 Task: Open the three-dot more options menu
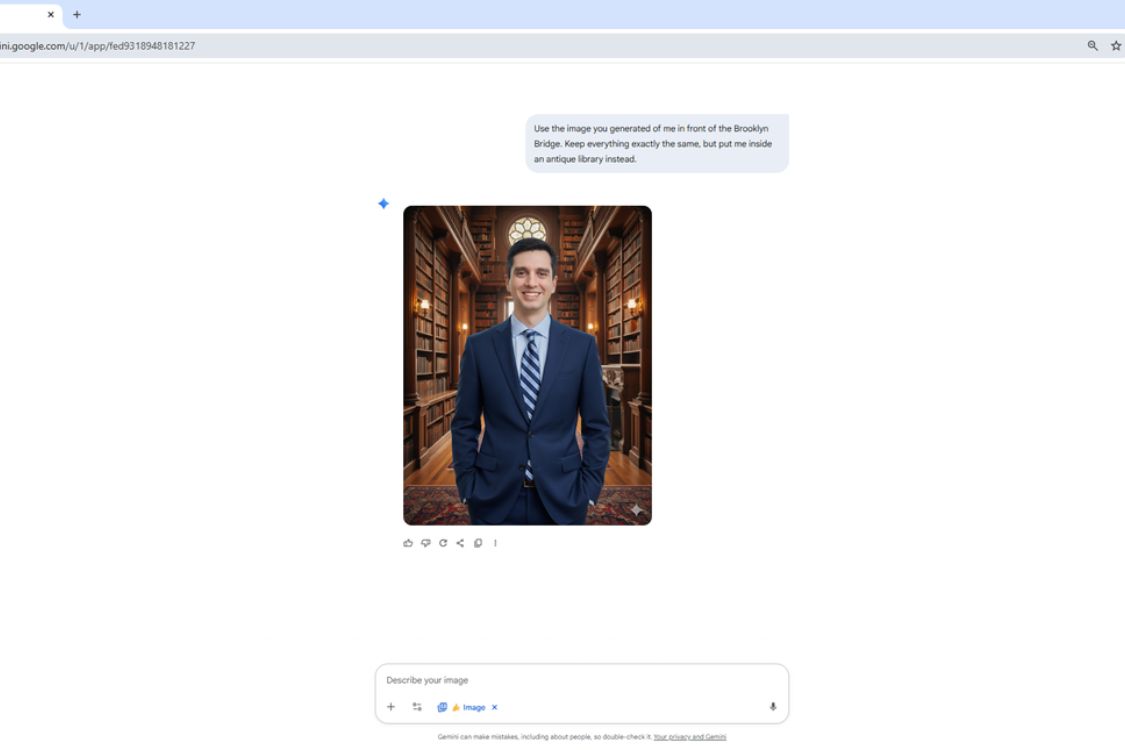[x=495, y=543]
